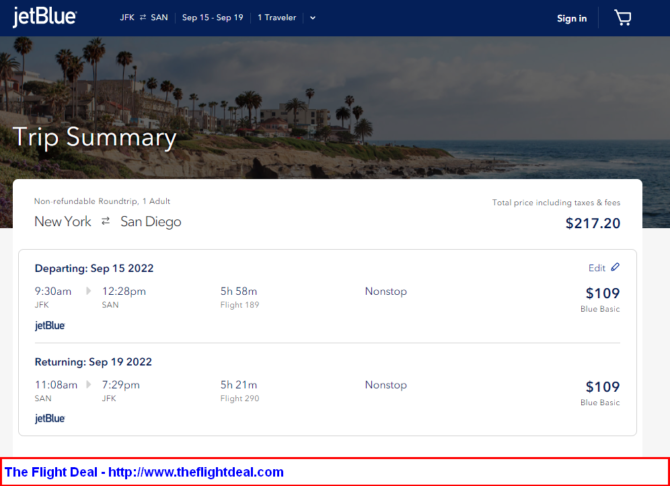This screenshot has width=670, height=486.
Task: Click the jetBlue logo in header
Action: [x=44, y=17]
